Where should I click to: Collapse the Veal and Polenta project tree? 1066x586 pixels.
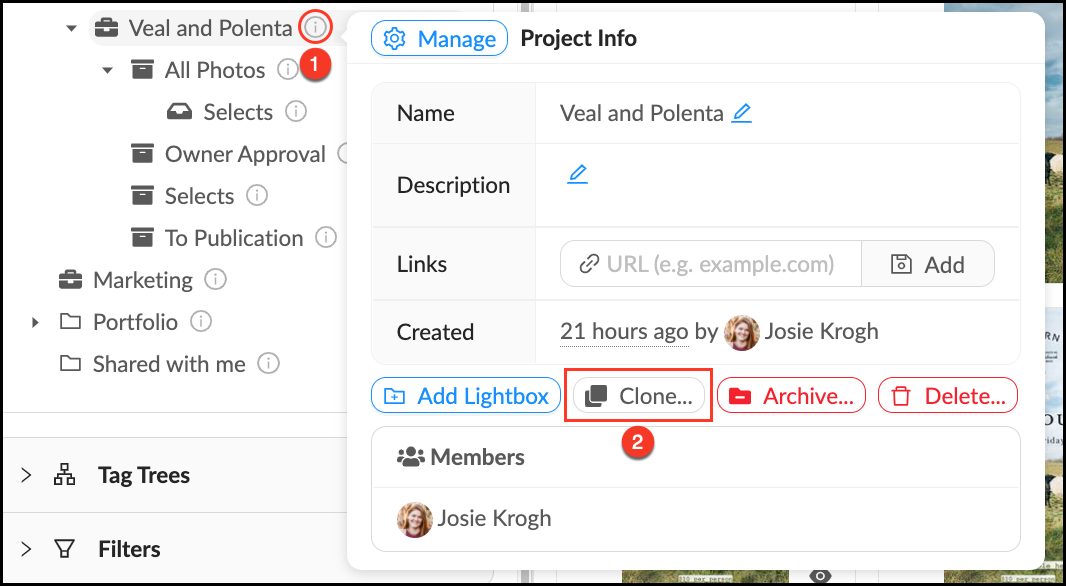click(x=71, y=29)
